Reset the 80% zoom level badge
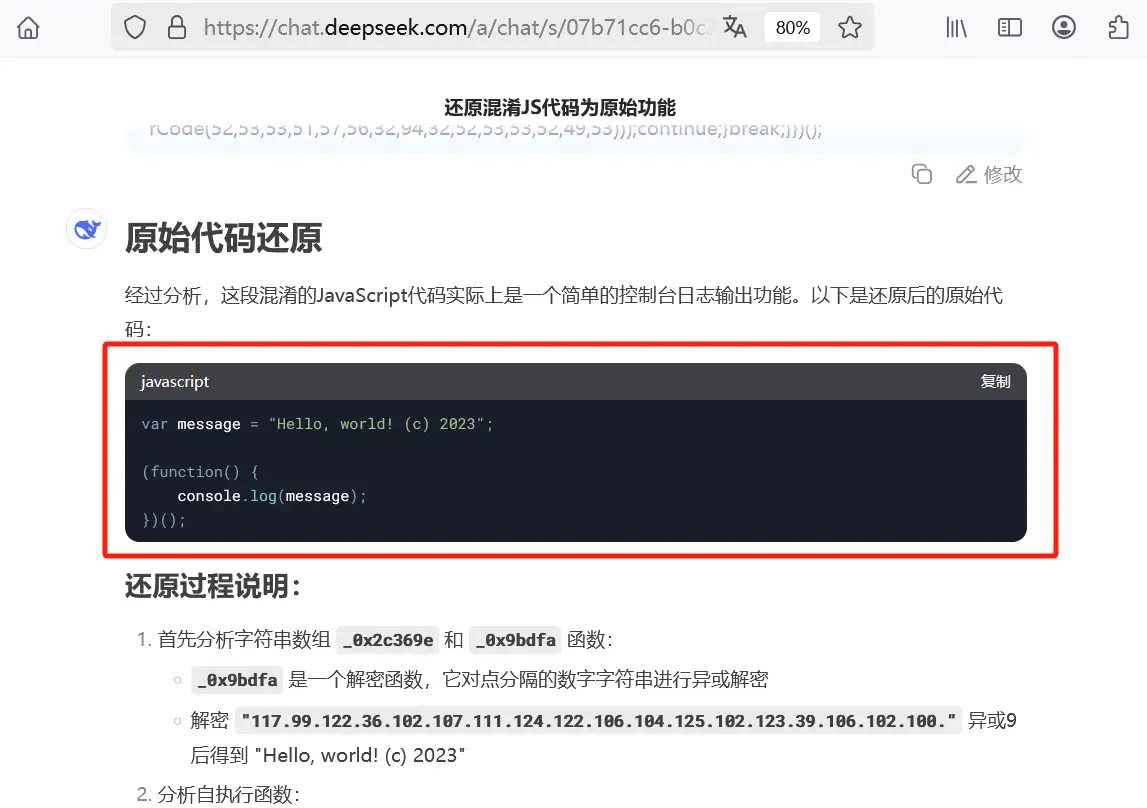This screenshot has width=1147, height=808. 792,28
